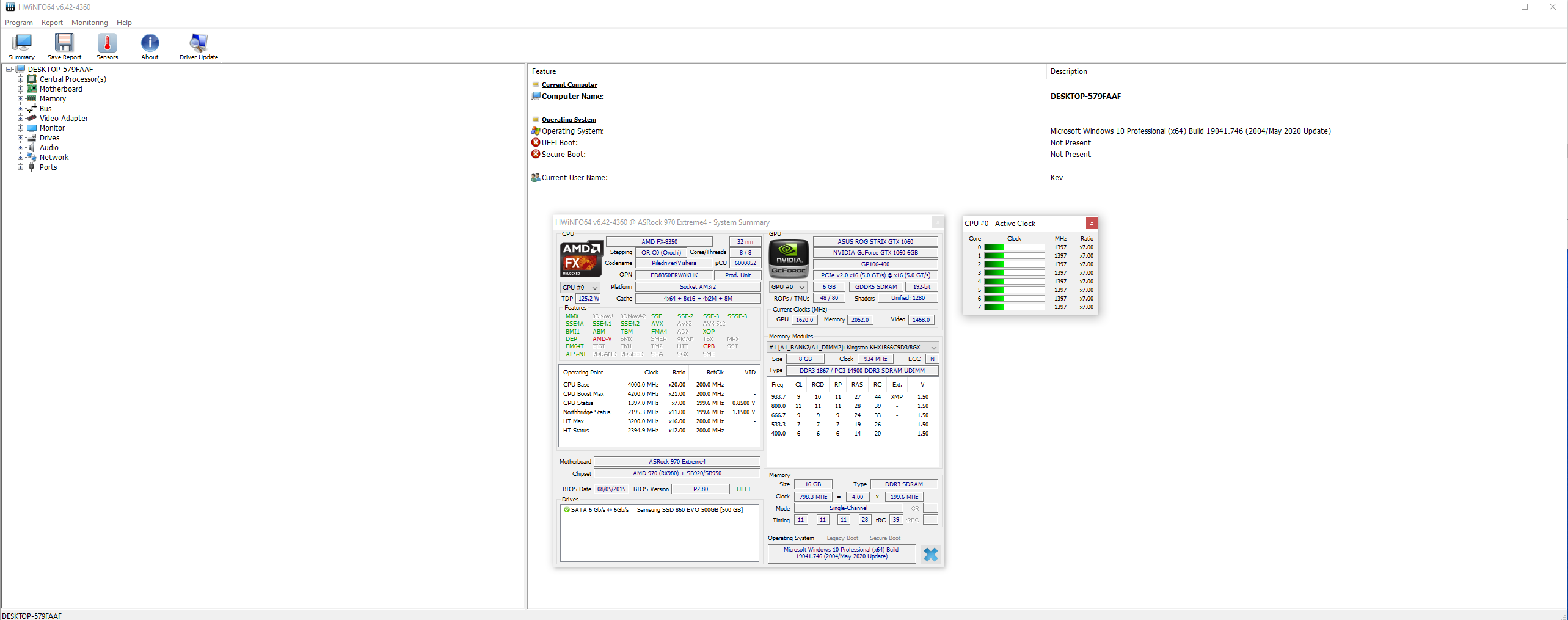The height and width of the screenshot is (620, 1568).
Task: Click the AMD FX-8350 CPU name field
Action: coord(659,242)
